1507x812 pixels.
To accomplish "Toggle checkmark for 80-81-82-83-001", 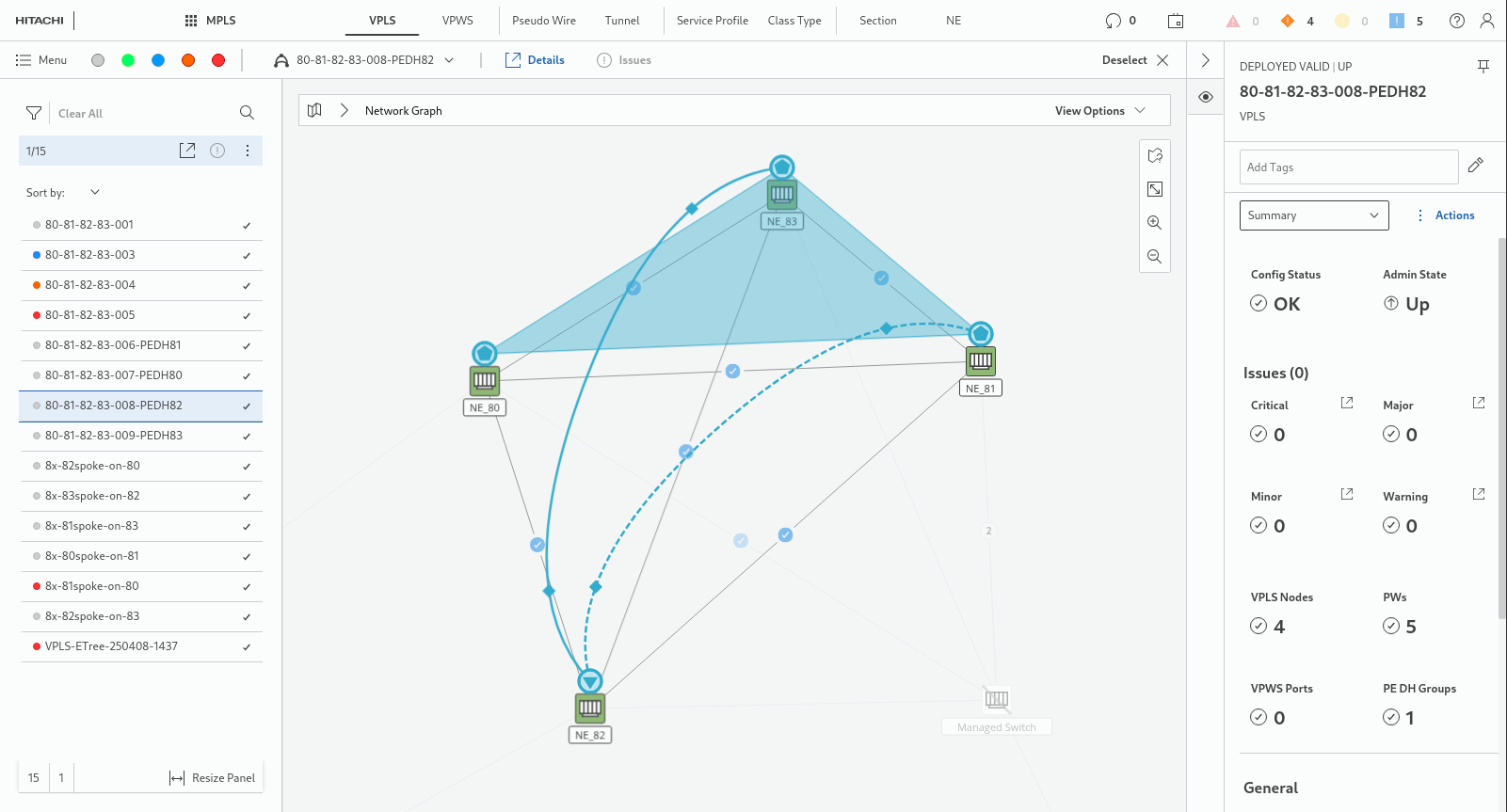I will pyautogui.click(x=247, y=226).
